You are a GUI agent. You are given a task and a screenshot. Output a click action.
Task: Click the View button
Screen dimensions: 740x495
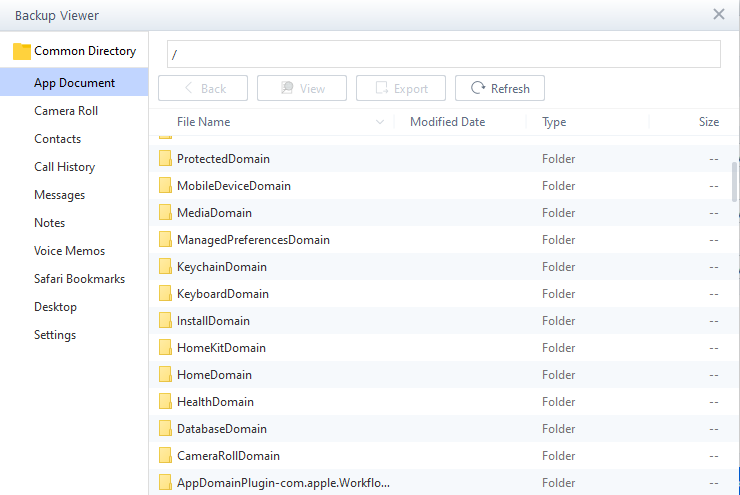pyautogui.click(x=302, y=88)
